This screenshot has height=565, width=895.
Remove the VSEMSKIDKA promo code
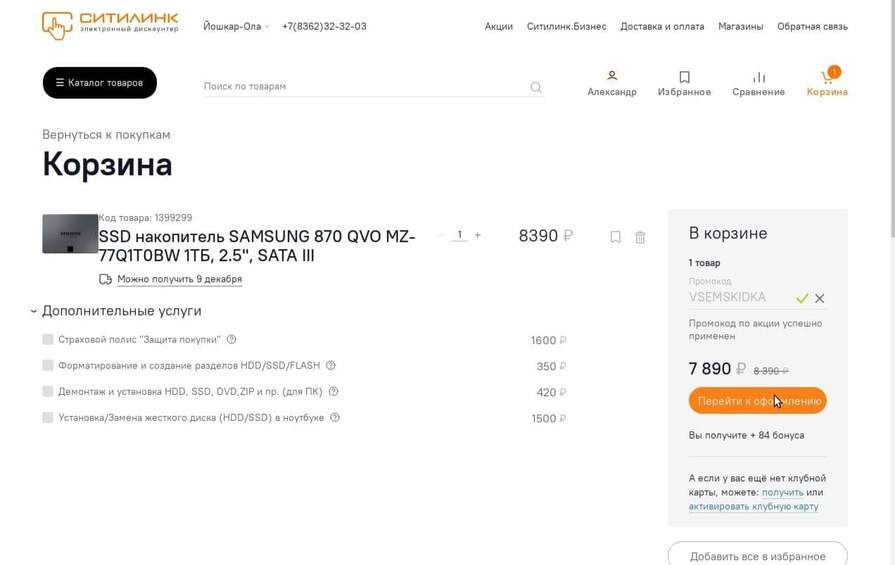pyautogui.click(x=820, y=298)
